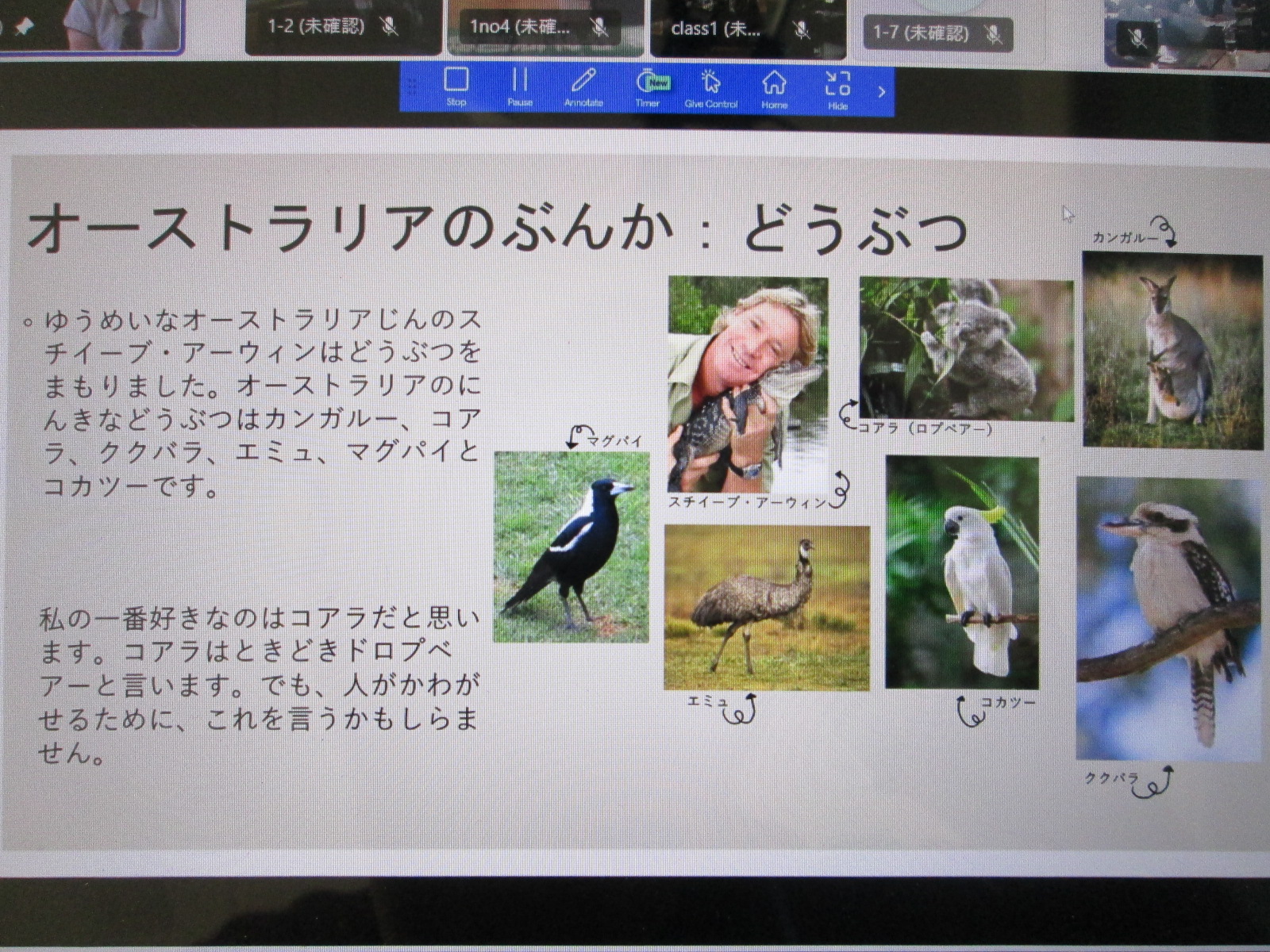Toggle muted mic on participant class1

tap(802, 30)
